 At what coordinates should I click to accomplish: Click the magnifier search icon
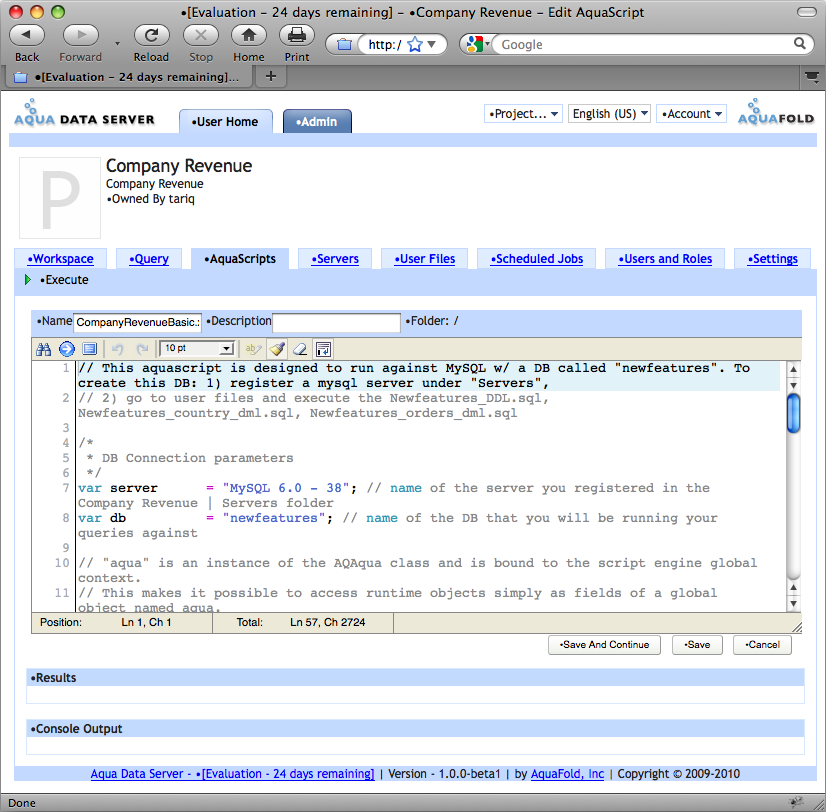800,44
